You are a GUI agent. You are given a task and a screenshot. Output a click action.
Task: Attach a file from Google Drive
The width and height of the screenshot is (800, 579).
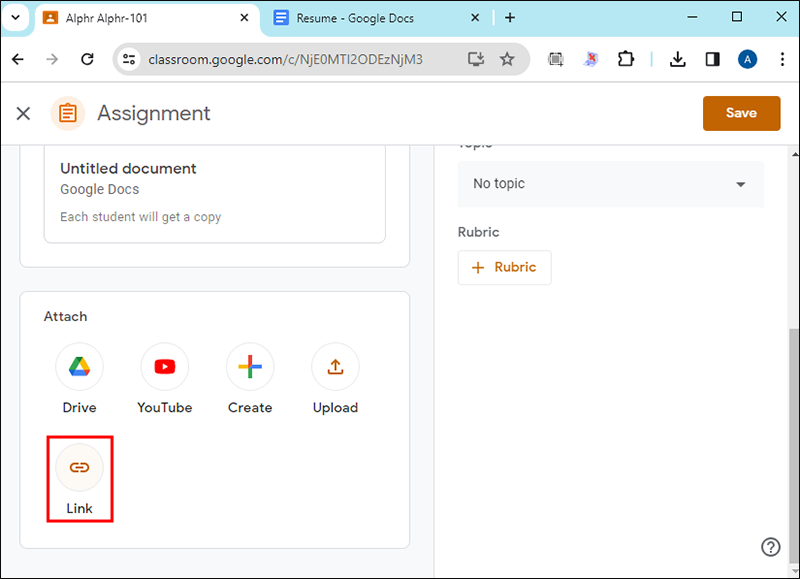(79, 367)
